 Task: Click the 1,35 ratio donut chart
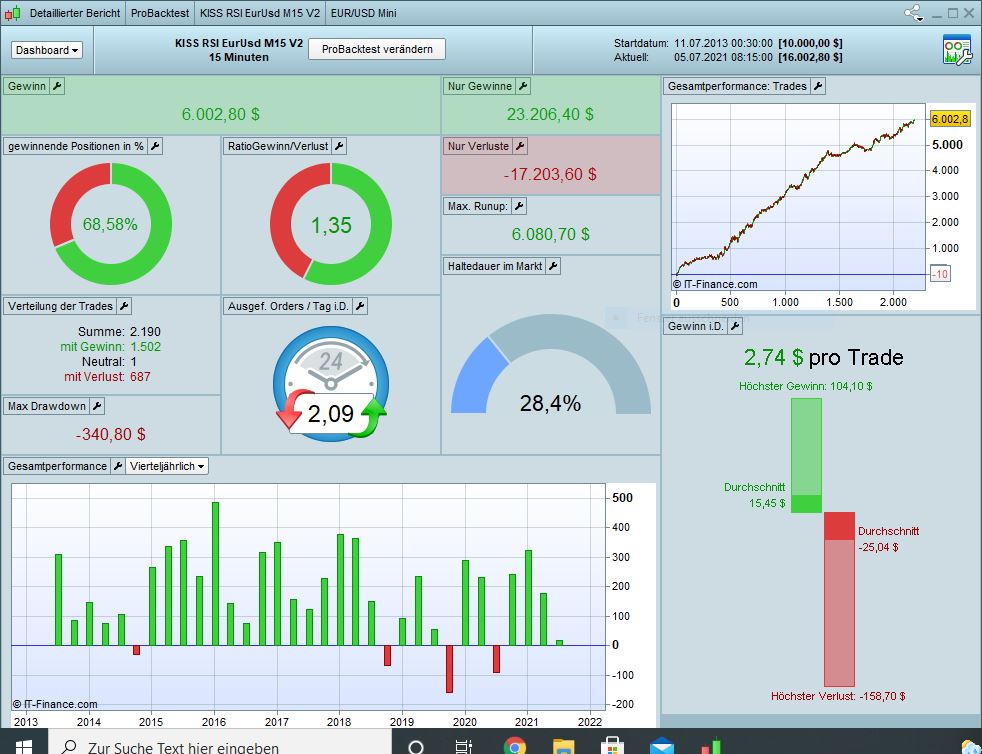(x=331, y=224)
